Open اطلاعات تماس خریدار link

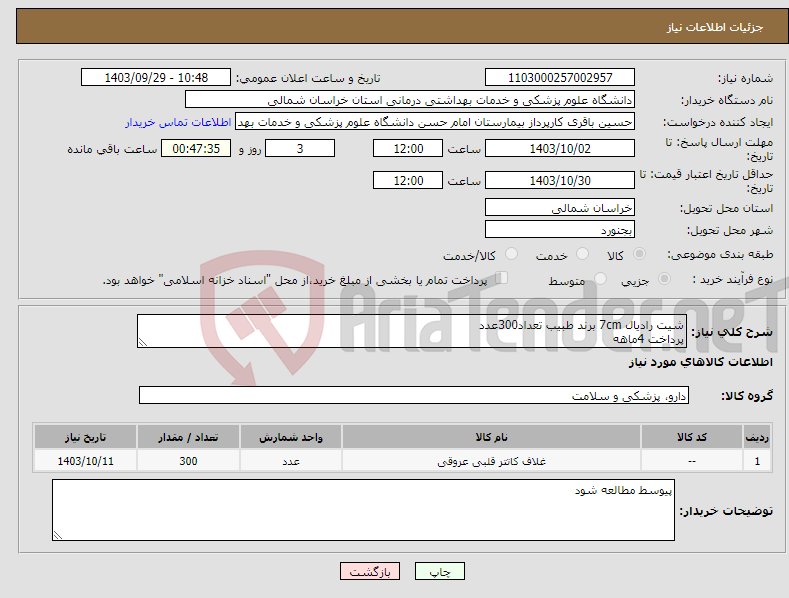(178, 122)
